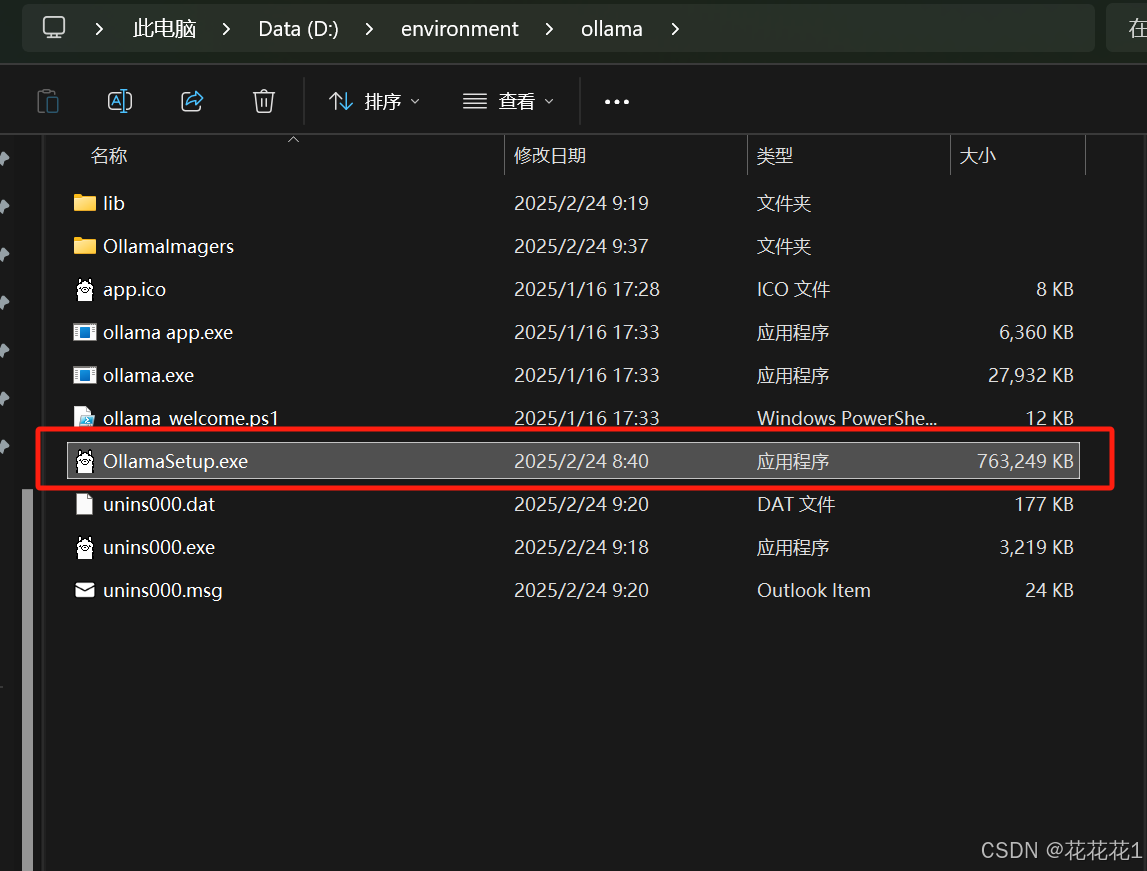Screen dimensions: 1147x871
Task: Go to environment folder in breadcrumb
Action: point(459,29)
